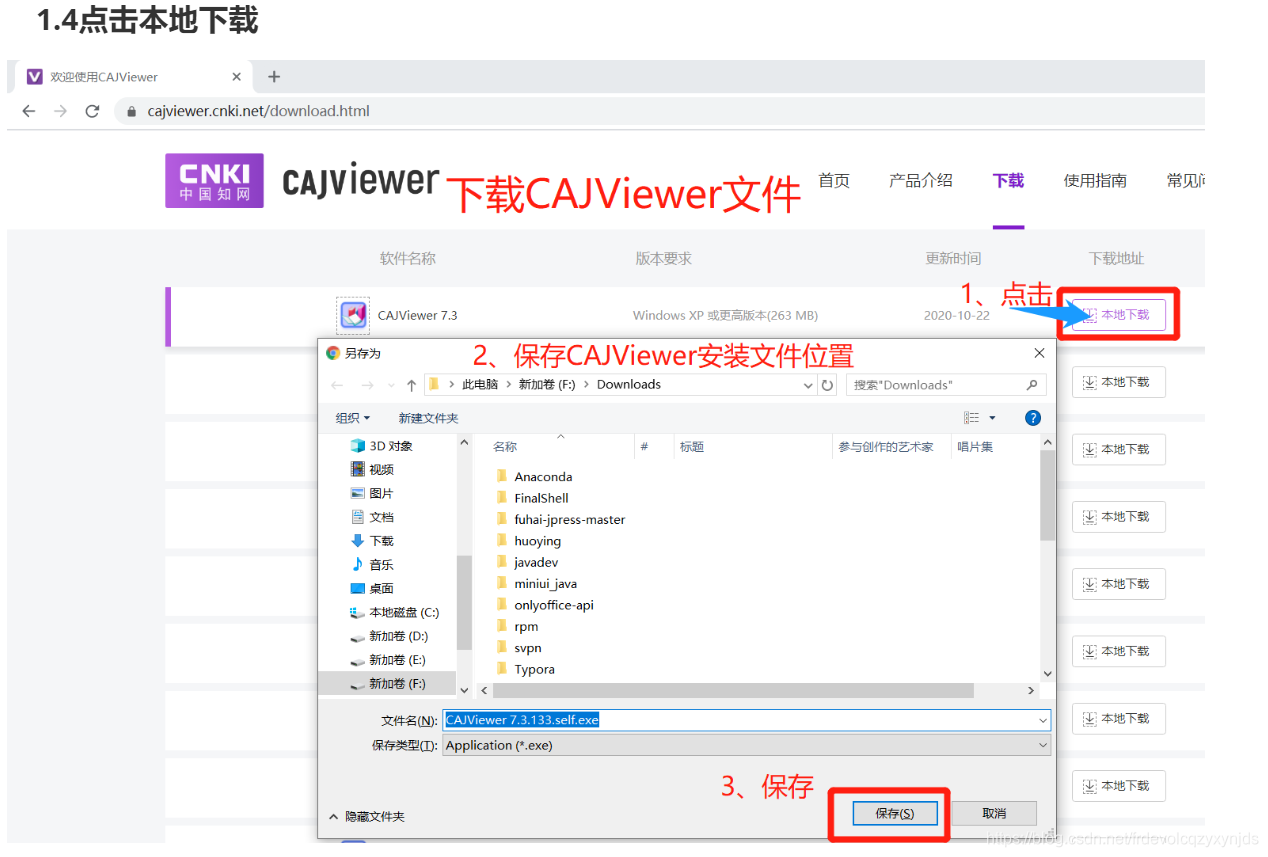Screen dimensions: 1268x857
Task: Open the dialog help question mark
Action: (x=1033, y=418)
